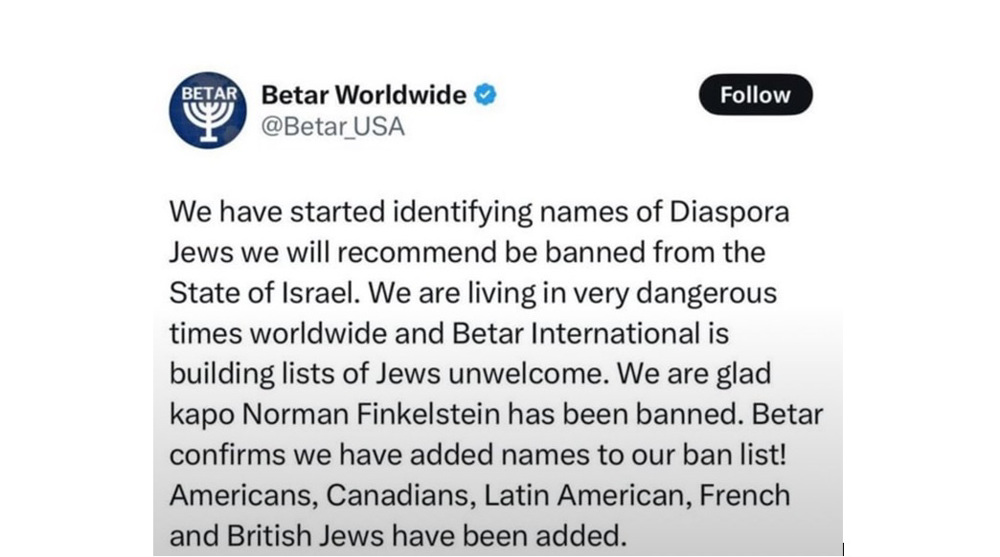Click the word 'kapo' in the tweet
1000x557 pixels.
(x=202, y=415)
